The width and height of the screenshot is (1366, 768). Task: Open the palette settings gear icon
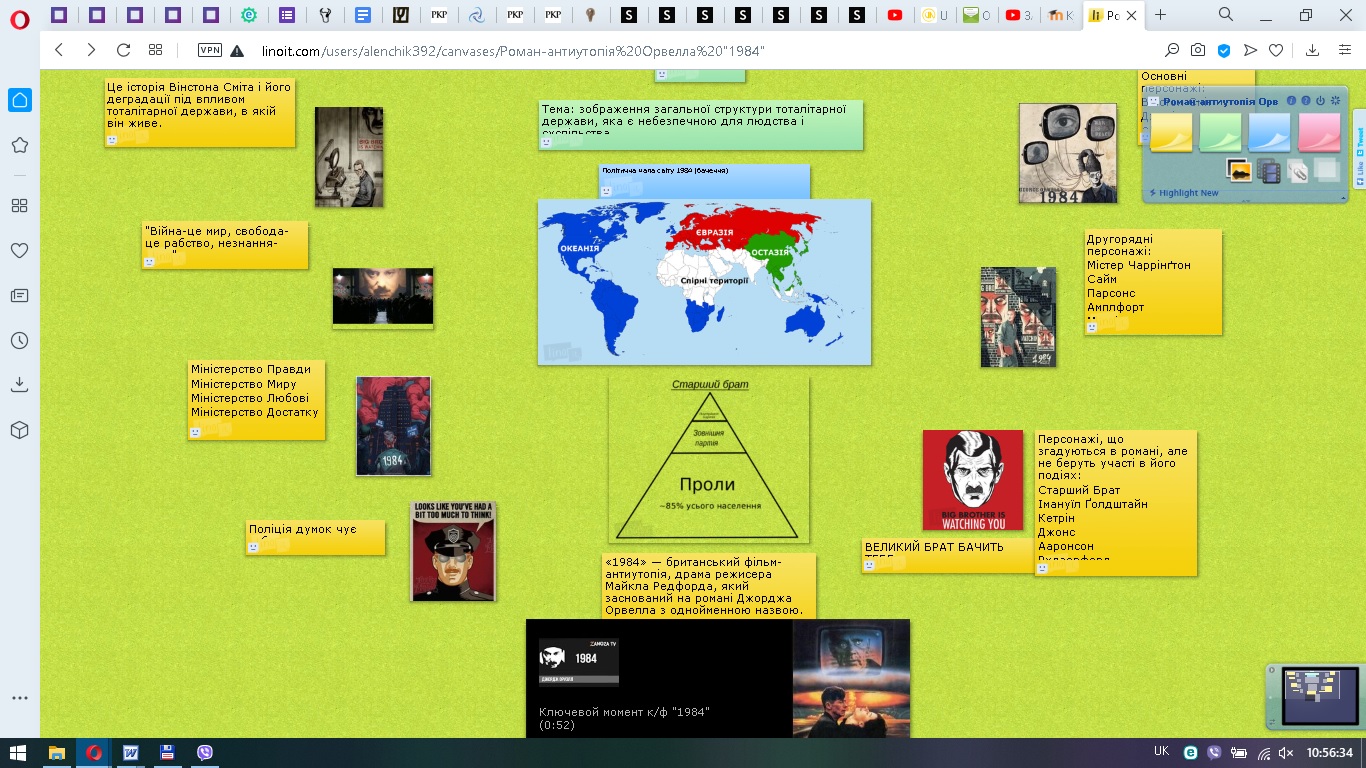[x=1335, y=101]
